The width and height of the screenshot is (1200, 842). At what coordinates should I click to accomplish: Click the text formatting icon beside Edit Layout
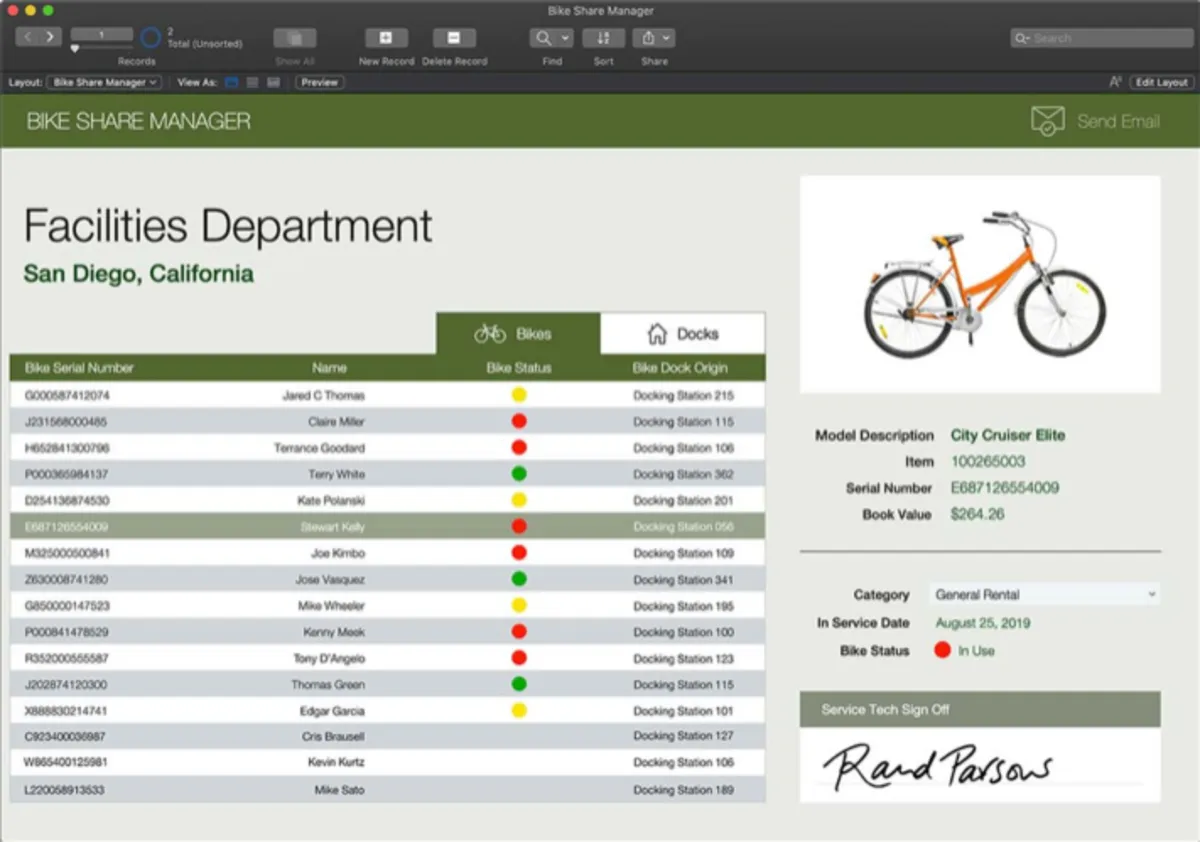1115,82
